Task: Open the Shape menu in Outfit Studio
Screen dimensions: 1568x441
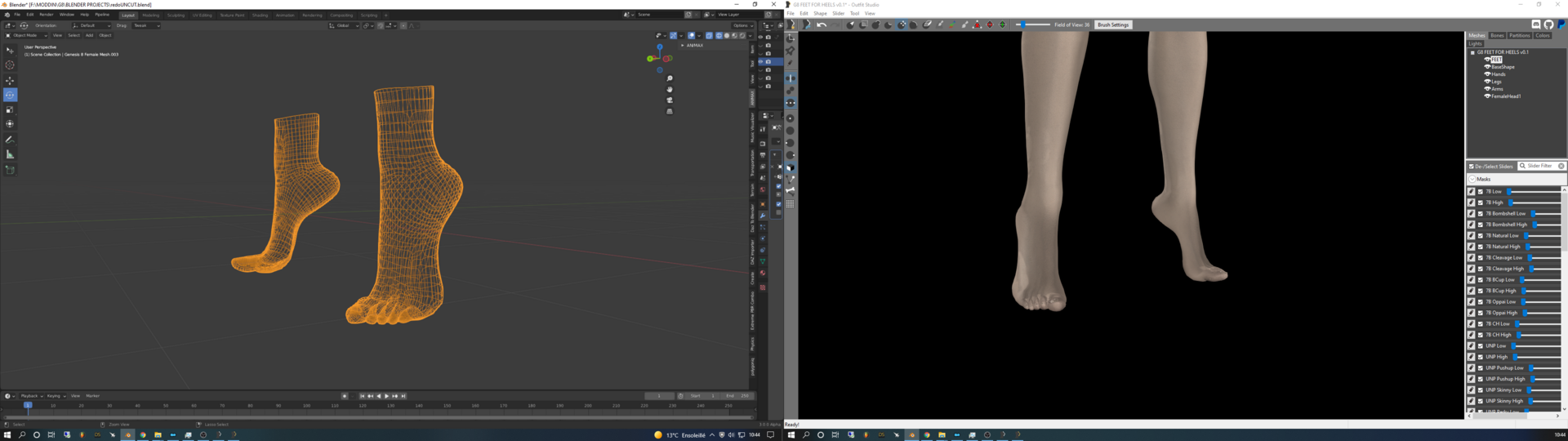Action: click(x=820, y=13)
